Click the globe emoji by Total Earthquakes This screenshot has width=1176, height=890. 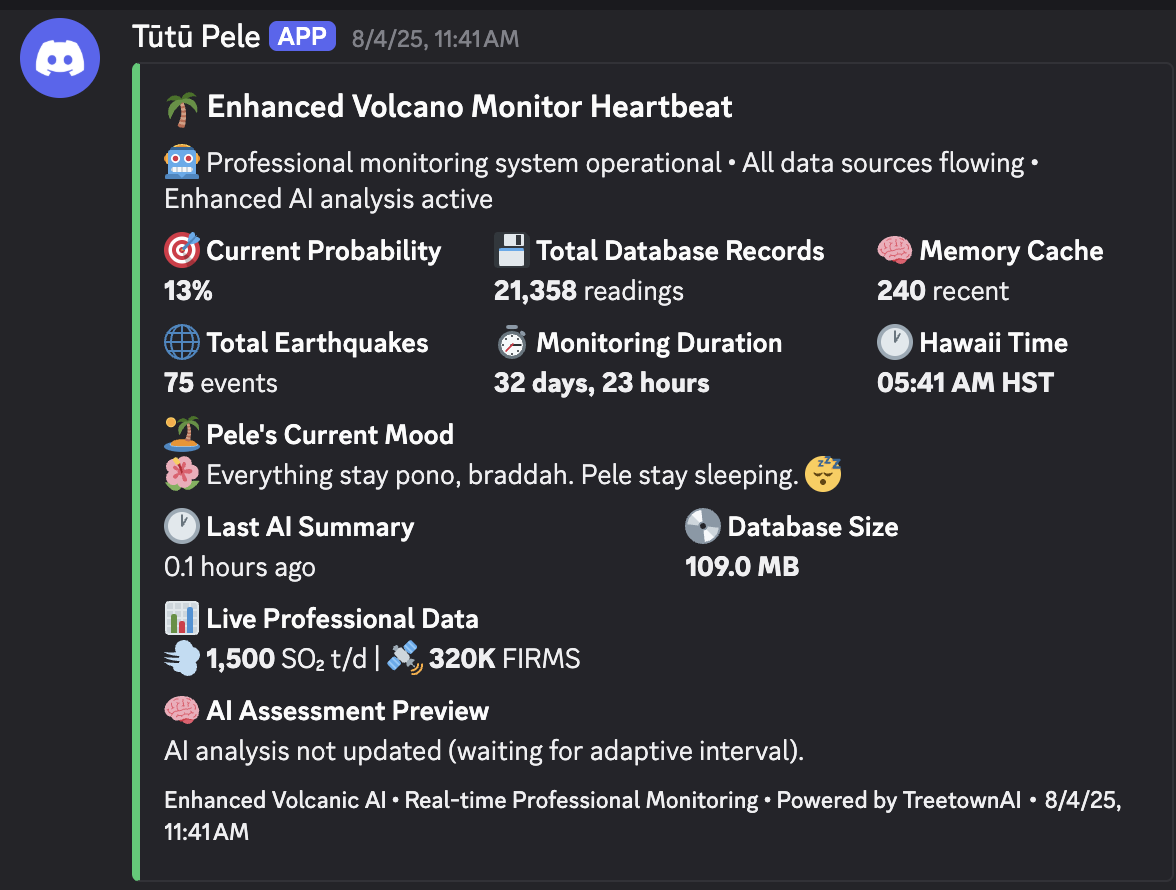181,343
